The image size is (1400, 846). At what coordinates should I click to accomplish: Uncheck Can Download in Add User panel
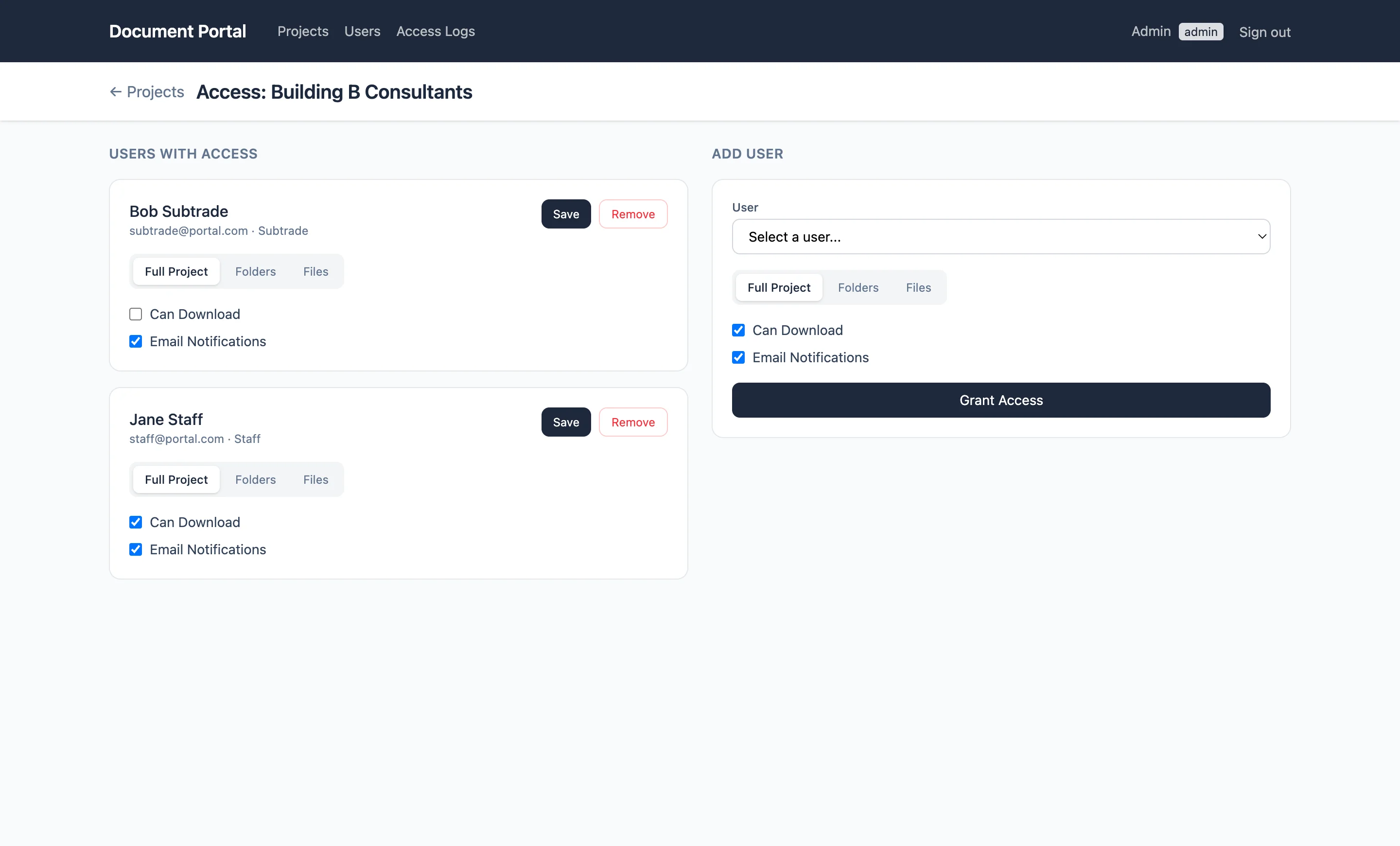point(737,330)
